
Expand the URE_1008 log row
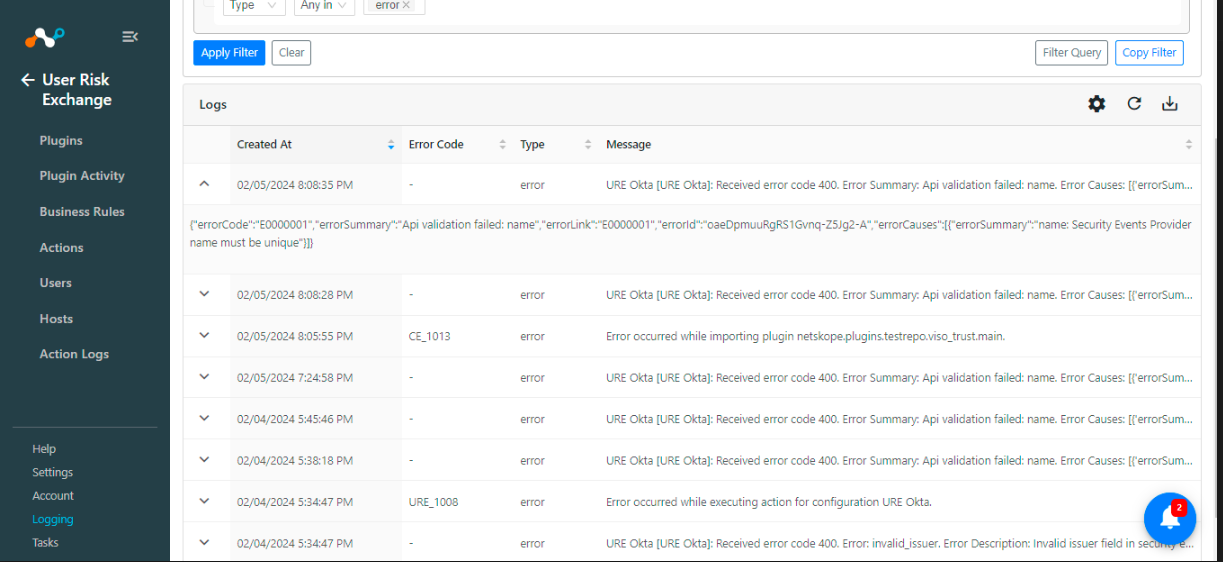click(x=204, y=502)
